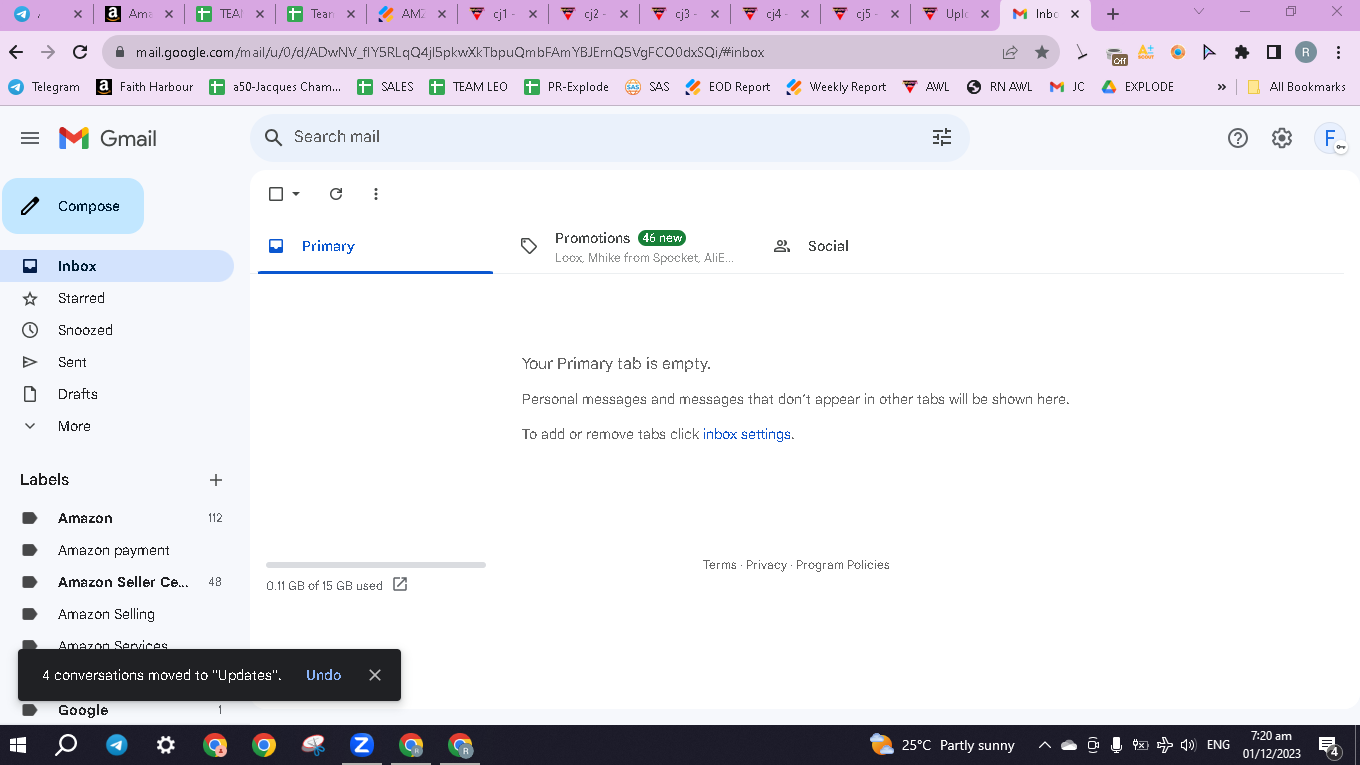Open the three-dot More menu in Gmail toolbar
Screen dimensions: 1360x765
point(376,194)
